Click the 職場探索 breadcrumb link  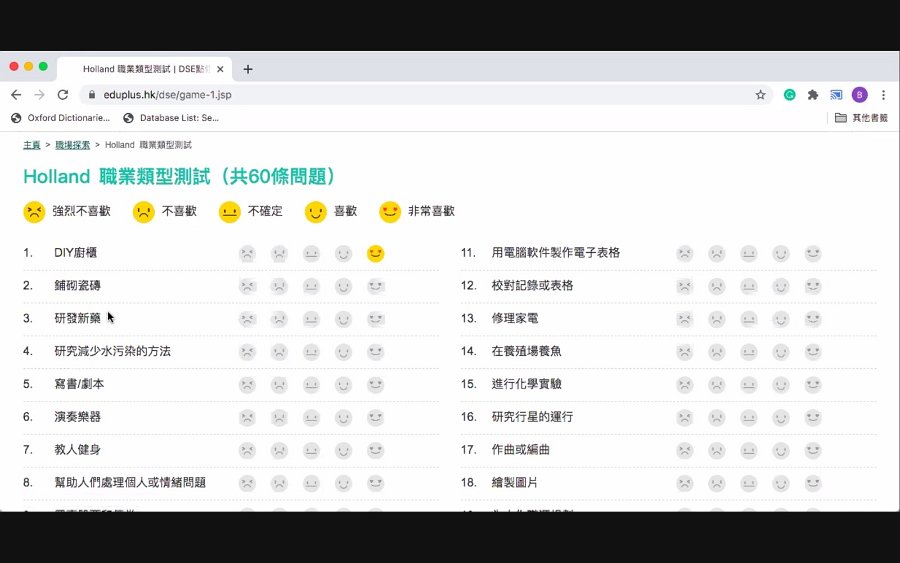click(x=72, y=145)
